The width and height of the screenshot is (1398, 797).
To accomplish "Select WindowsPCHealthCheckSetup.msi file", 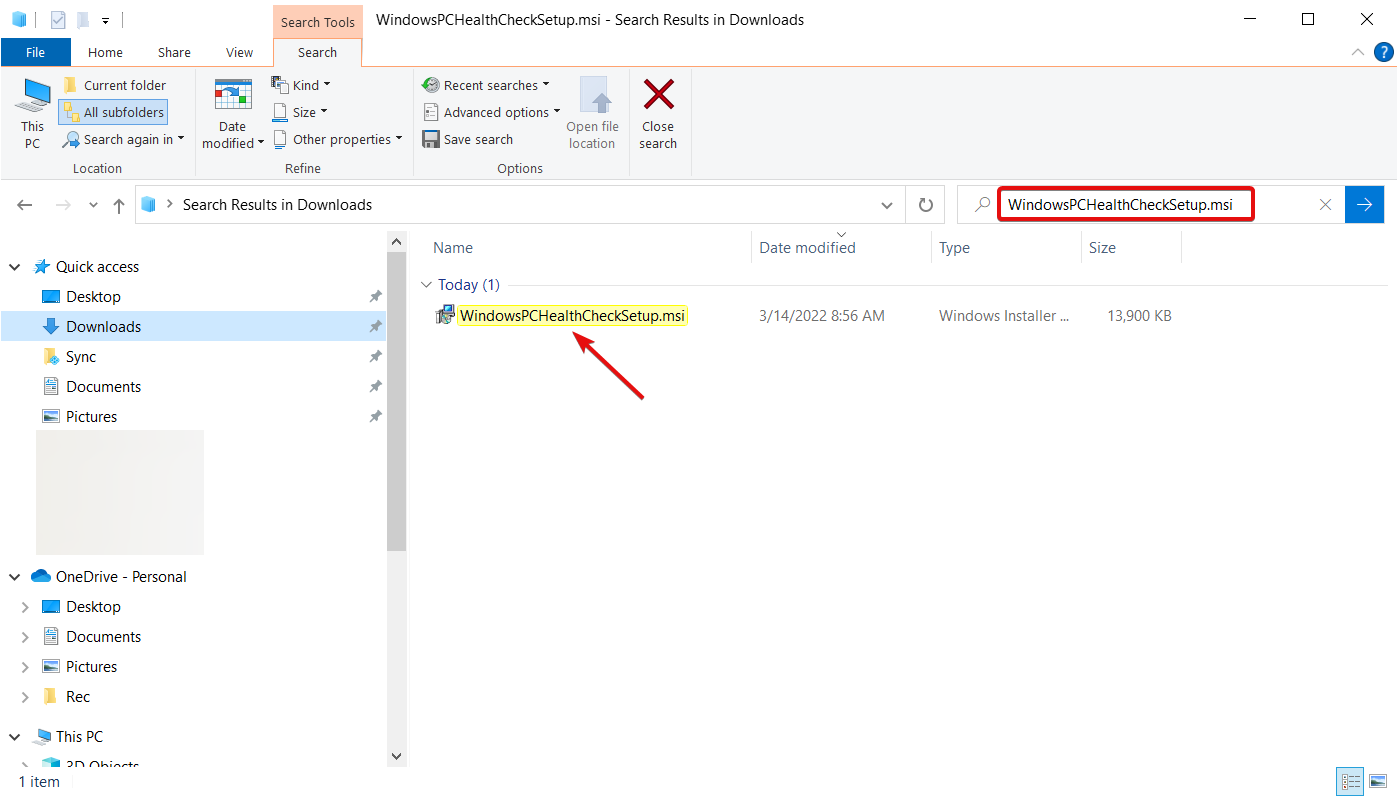I will click(573, 316).
